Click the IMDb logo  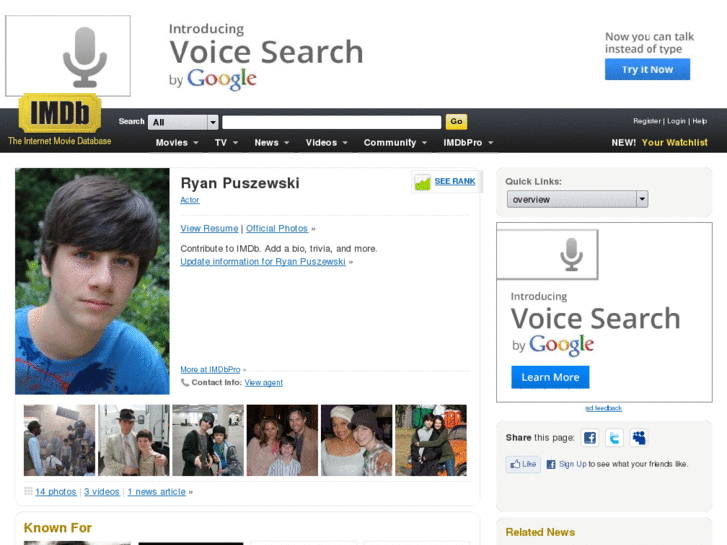[x=60, y=112]
